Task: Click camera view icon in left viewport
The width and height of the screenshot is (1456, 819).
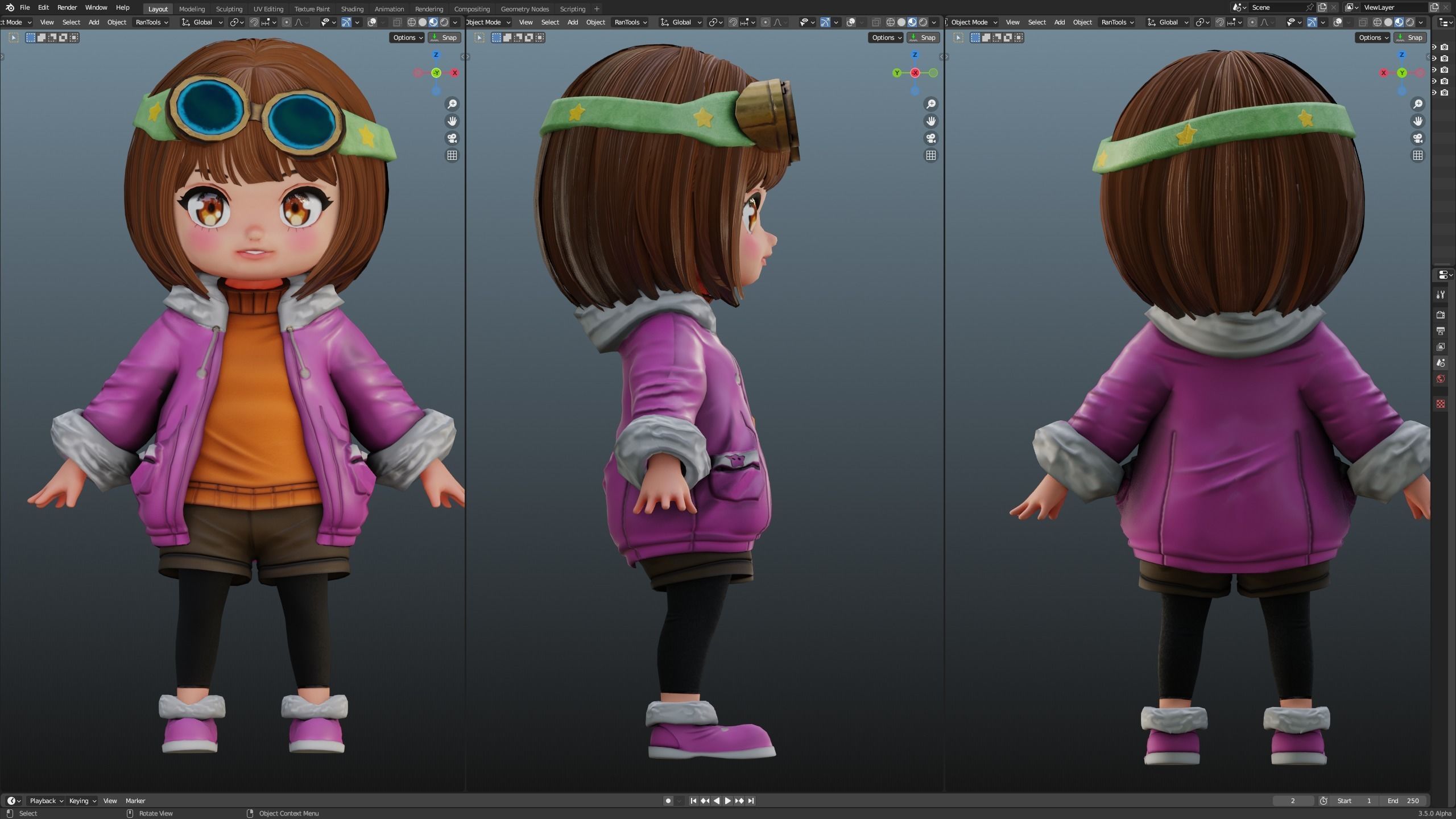Action: 452,138
